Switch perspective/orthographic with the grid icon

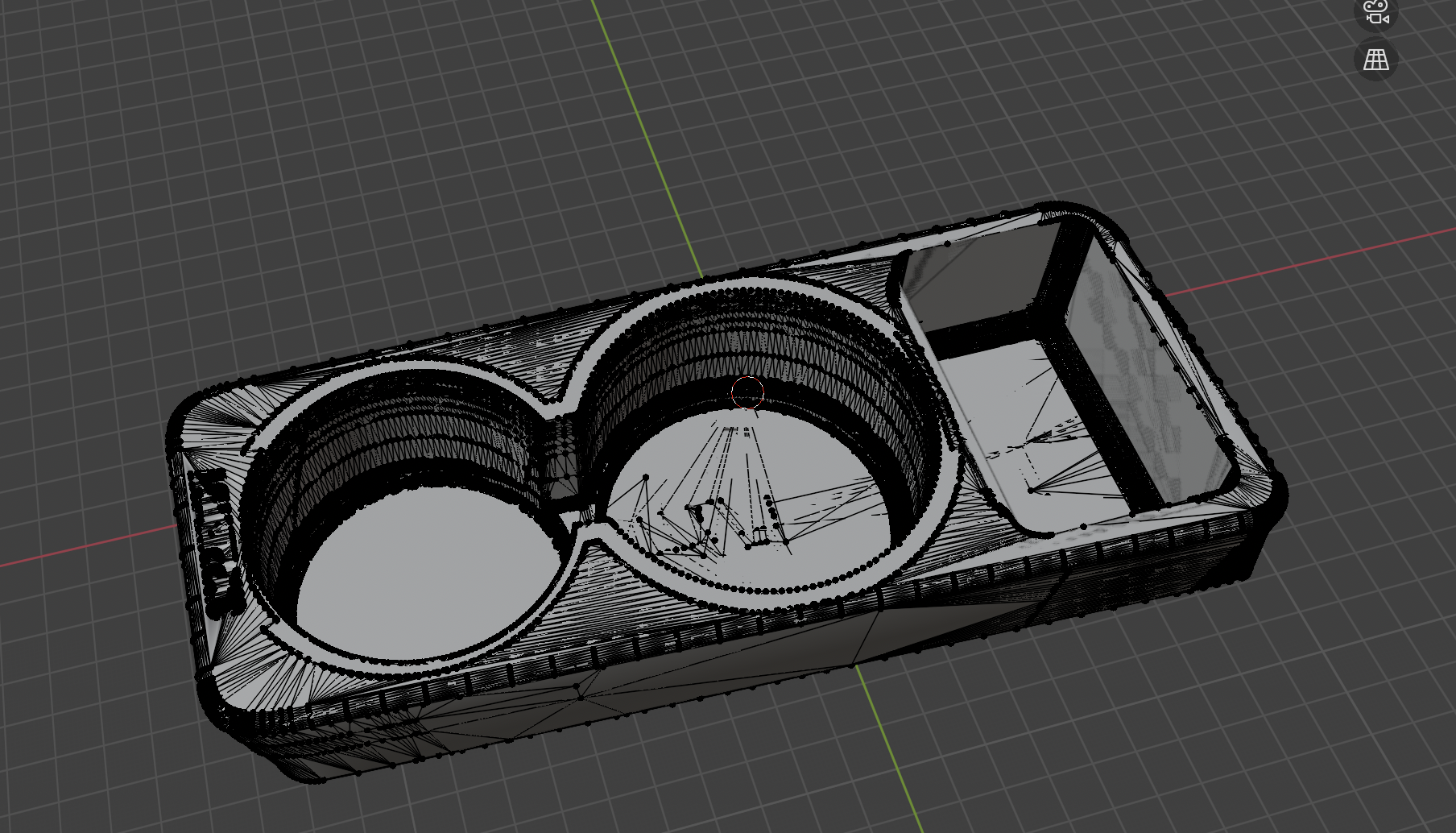[1375, 60]
